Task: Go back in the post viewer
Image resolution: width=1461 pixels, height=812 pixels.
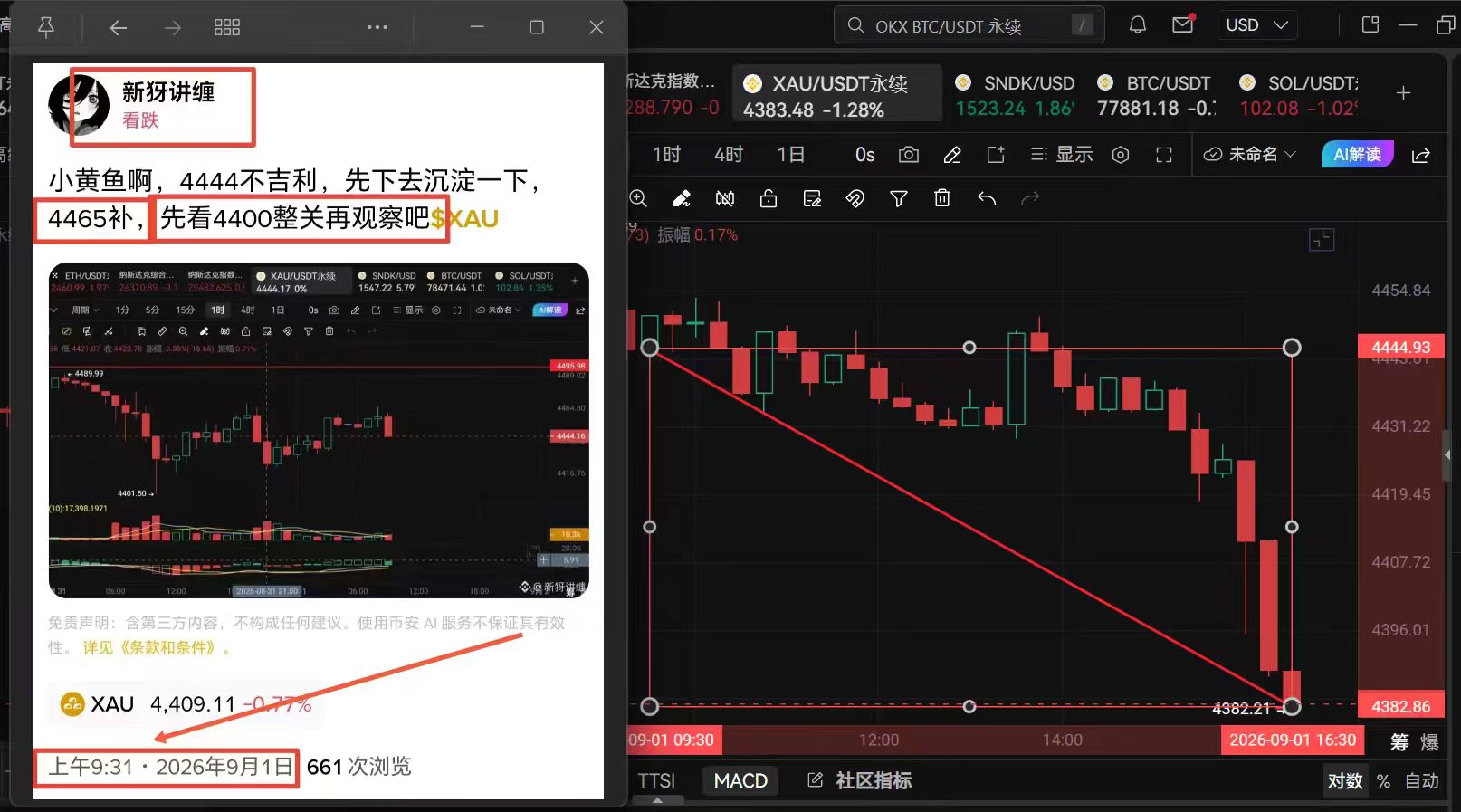Action: coord(118,28)
